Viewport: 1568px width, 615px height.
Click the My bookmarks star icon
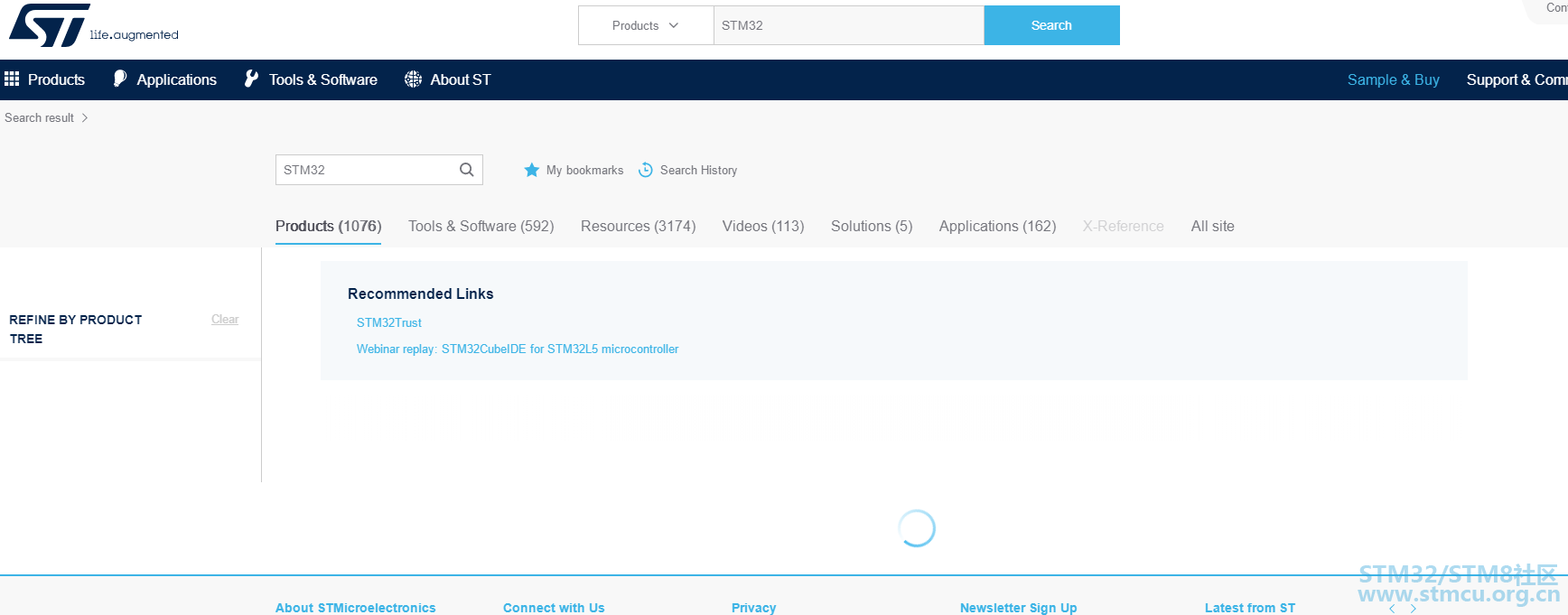(x=532, y=170)
